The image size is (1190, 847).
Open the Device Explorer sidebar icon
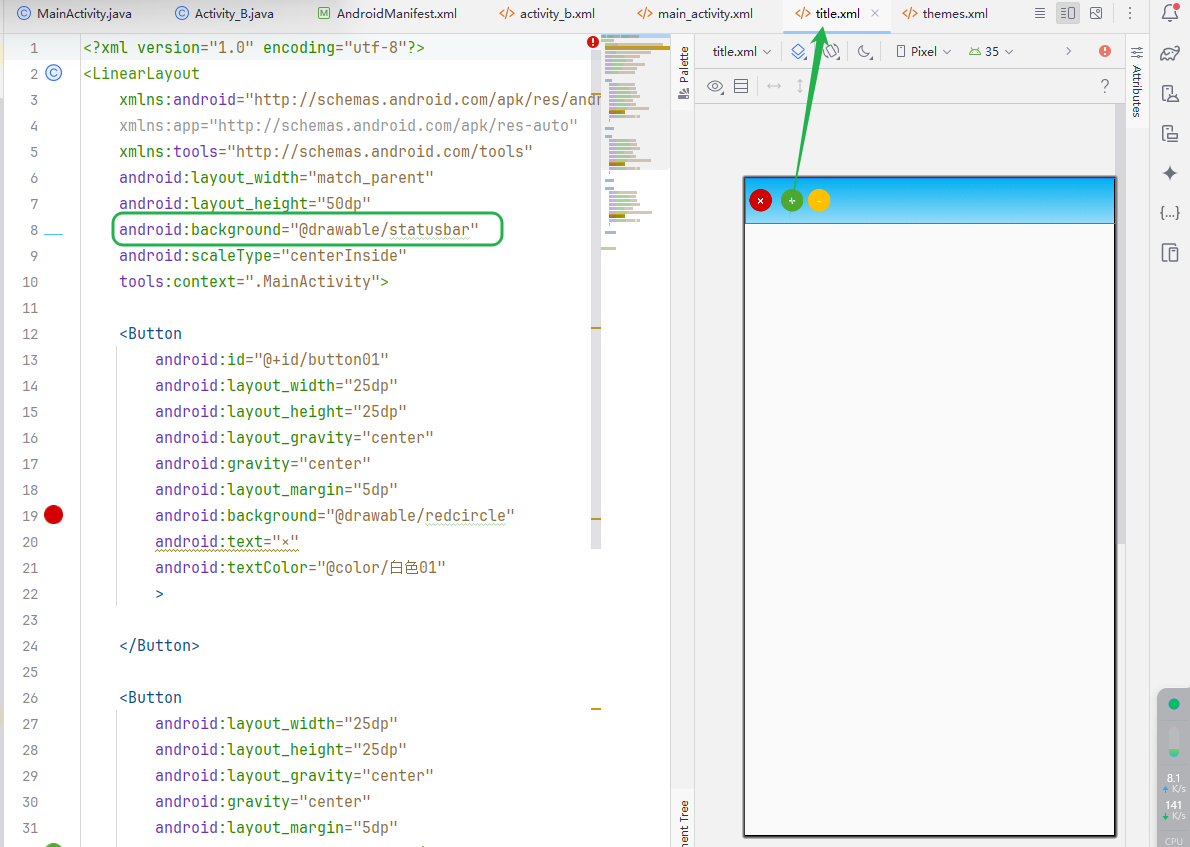1170,253
